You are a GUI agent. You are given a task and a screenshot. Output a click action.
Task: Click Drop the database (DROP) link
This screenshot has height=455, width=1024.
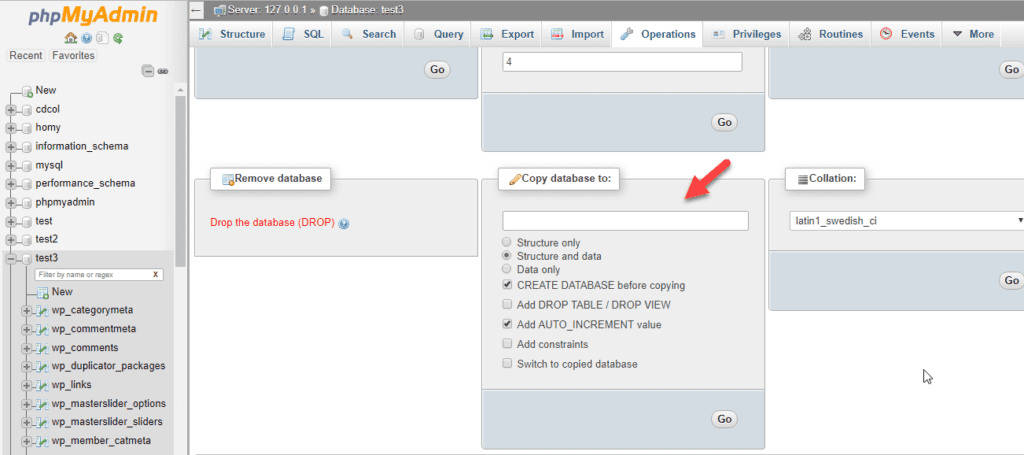coord(272,223)
